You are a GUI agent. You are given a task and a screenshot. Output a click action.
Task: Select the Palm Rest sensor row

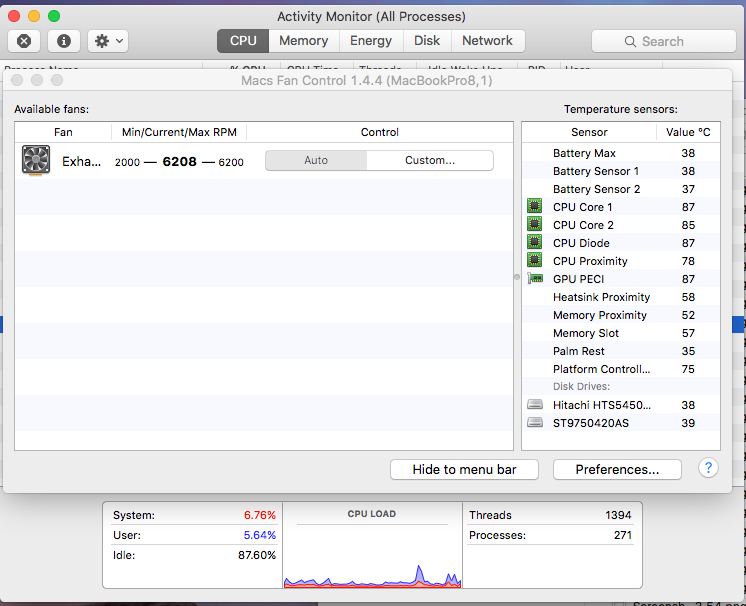(621, 351)
